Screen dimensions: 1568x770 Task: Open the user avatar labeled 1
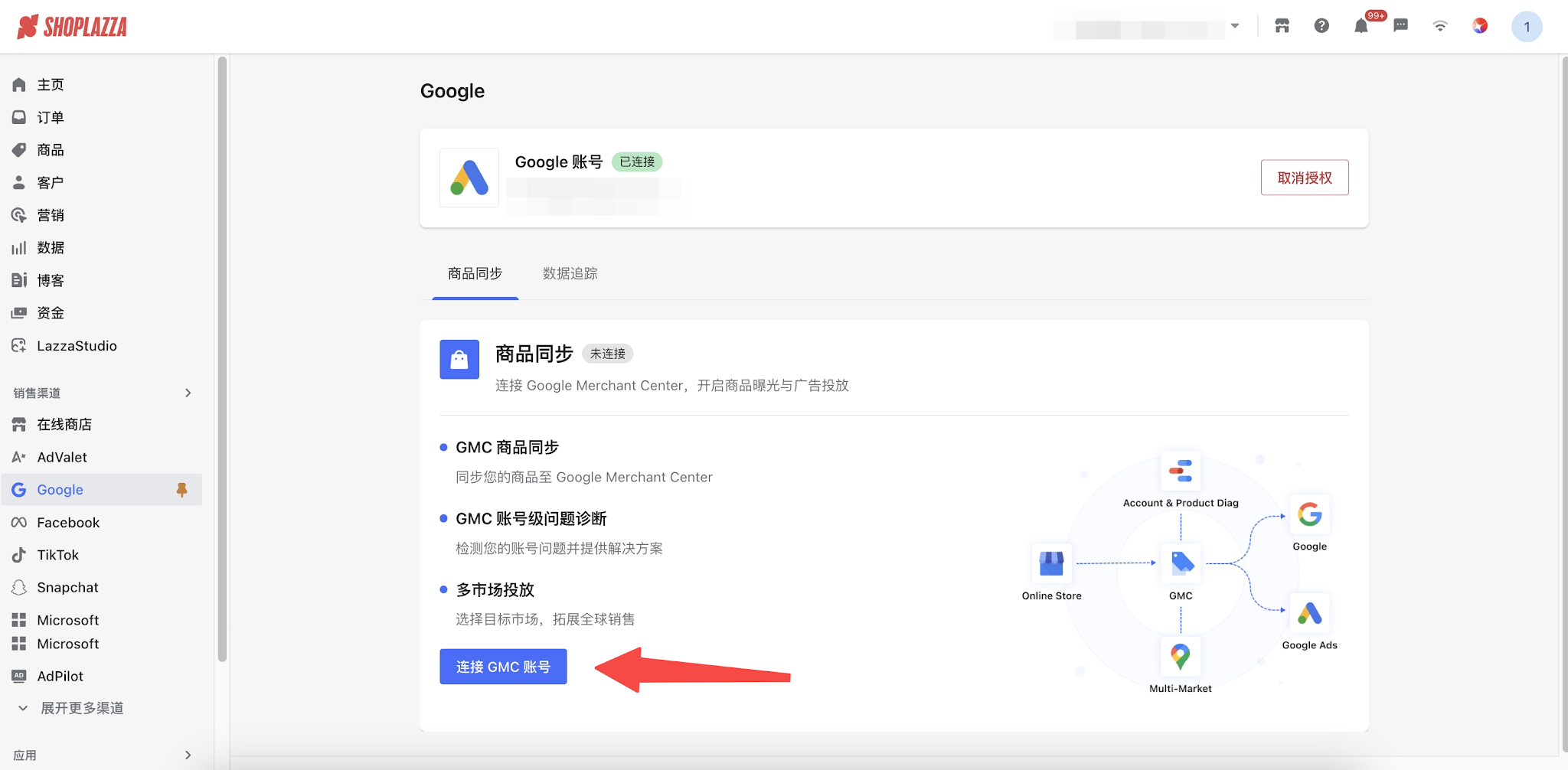click(x=1527, y=27)
